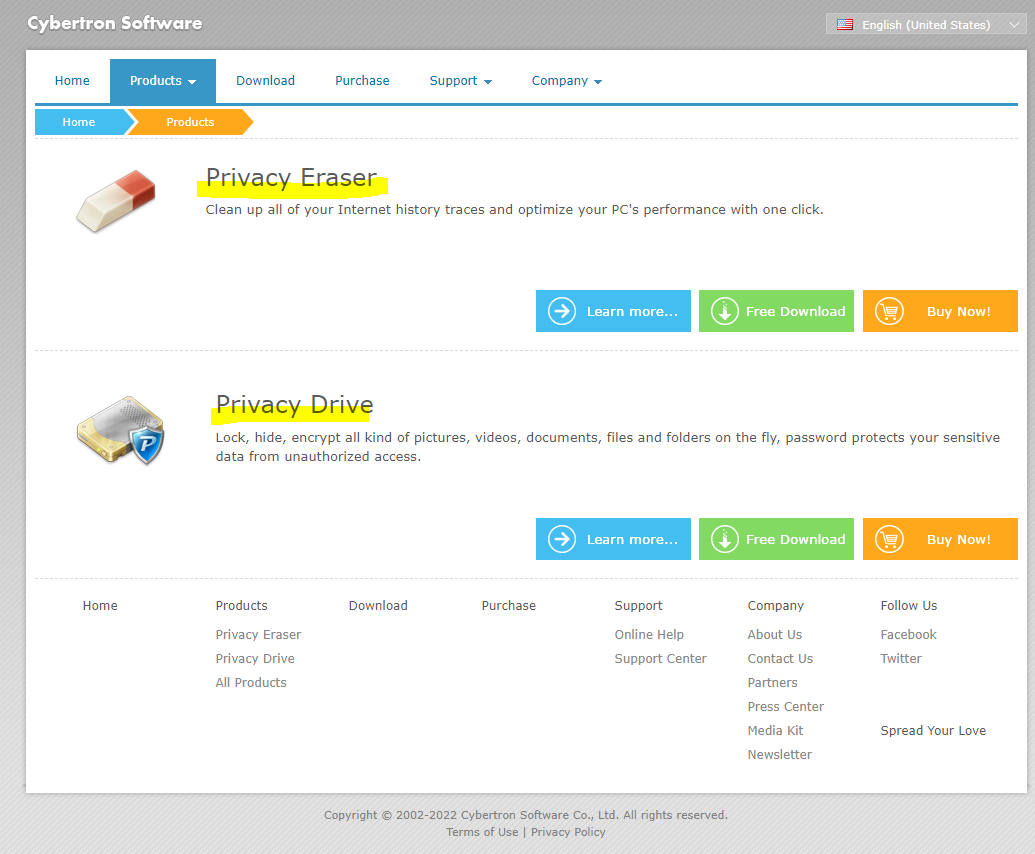Click Buy Now for Privacy Eraser
This screenshot has height=854, width=1035.
click(x=940, y=311)
